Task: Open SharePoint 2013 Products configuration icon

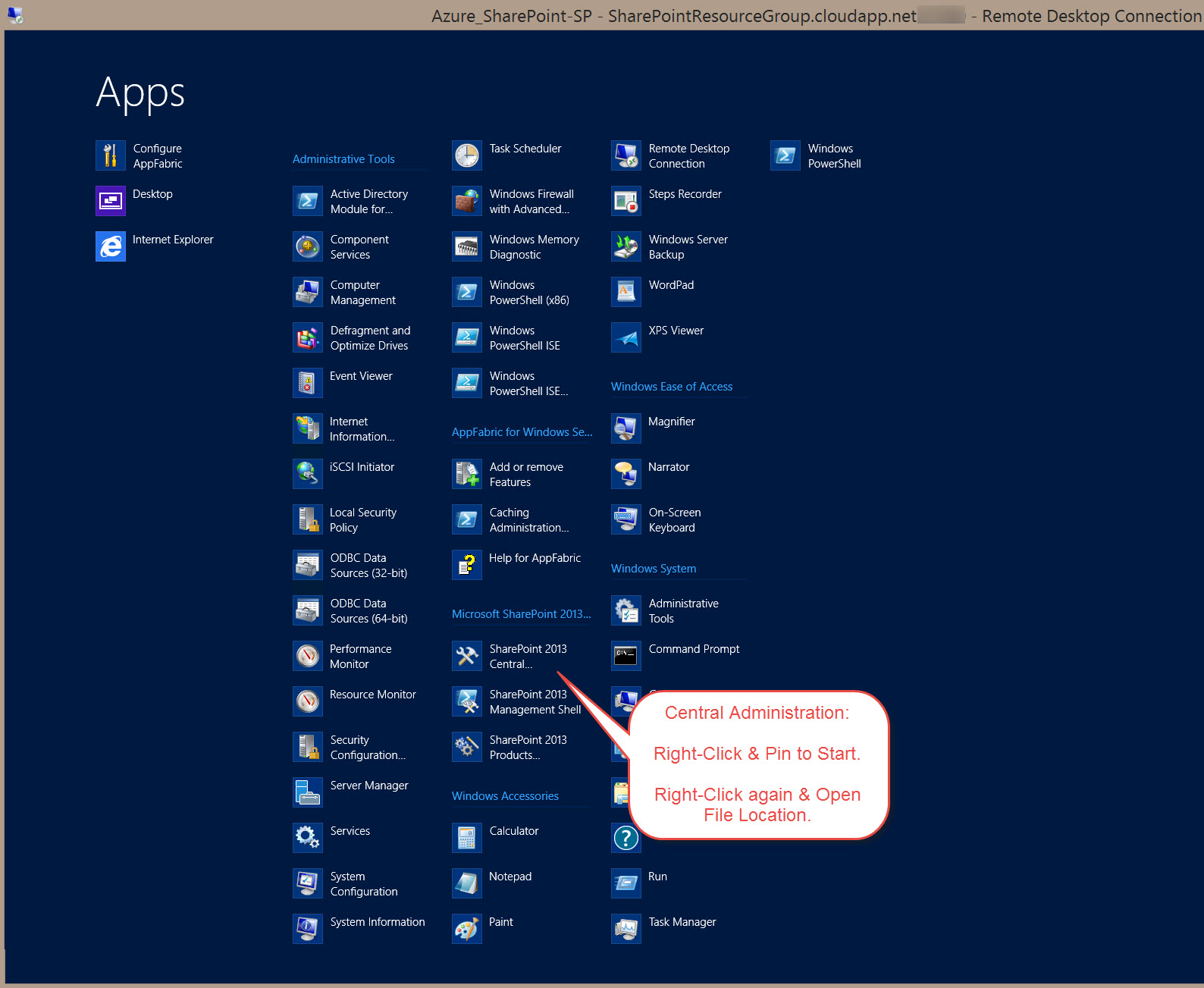Action: [x=467, y=747]
